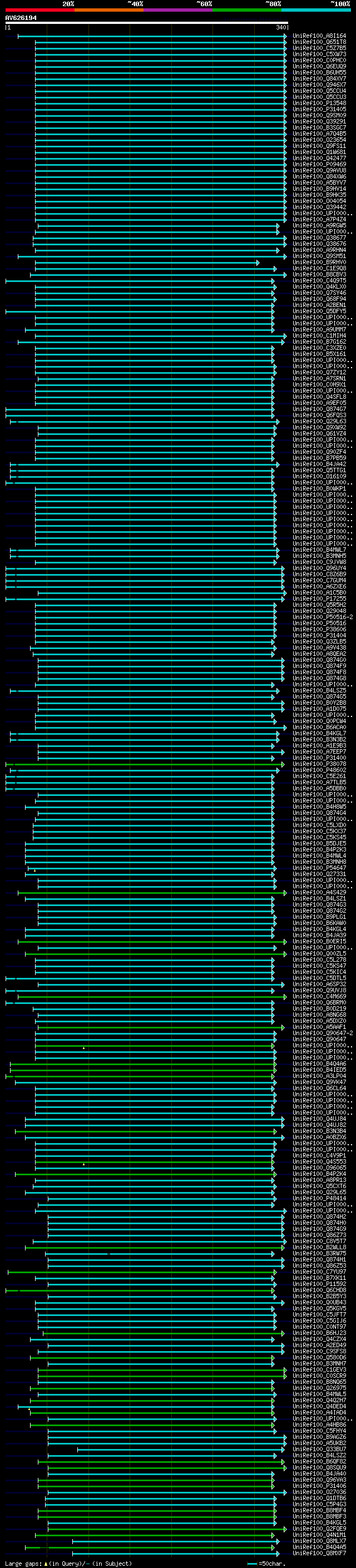Select hit UniRef100_Q84XV7
This screenshot has width=356, height=1568.
pos(319,78)
